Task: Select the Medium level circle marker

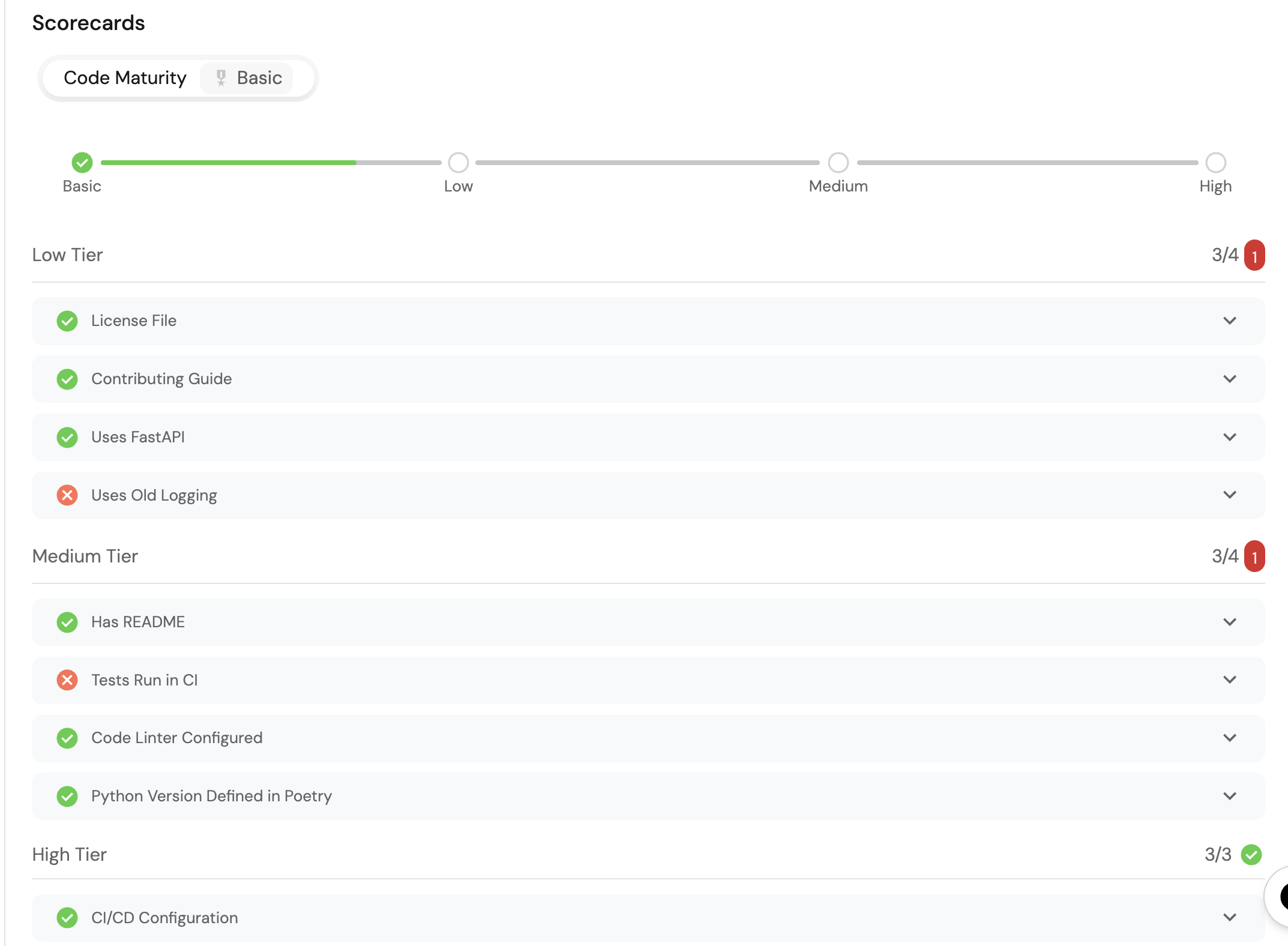Action: tap(838, 163)
